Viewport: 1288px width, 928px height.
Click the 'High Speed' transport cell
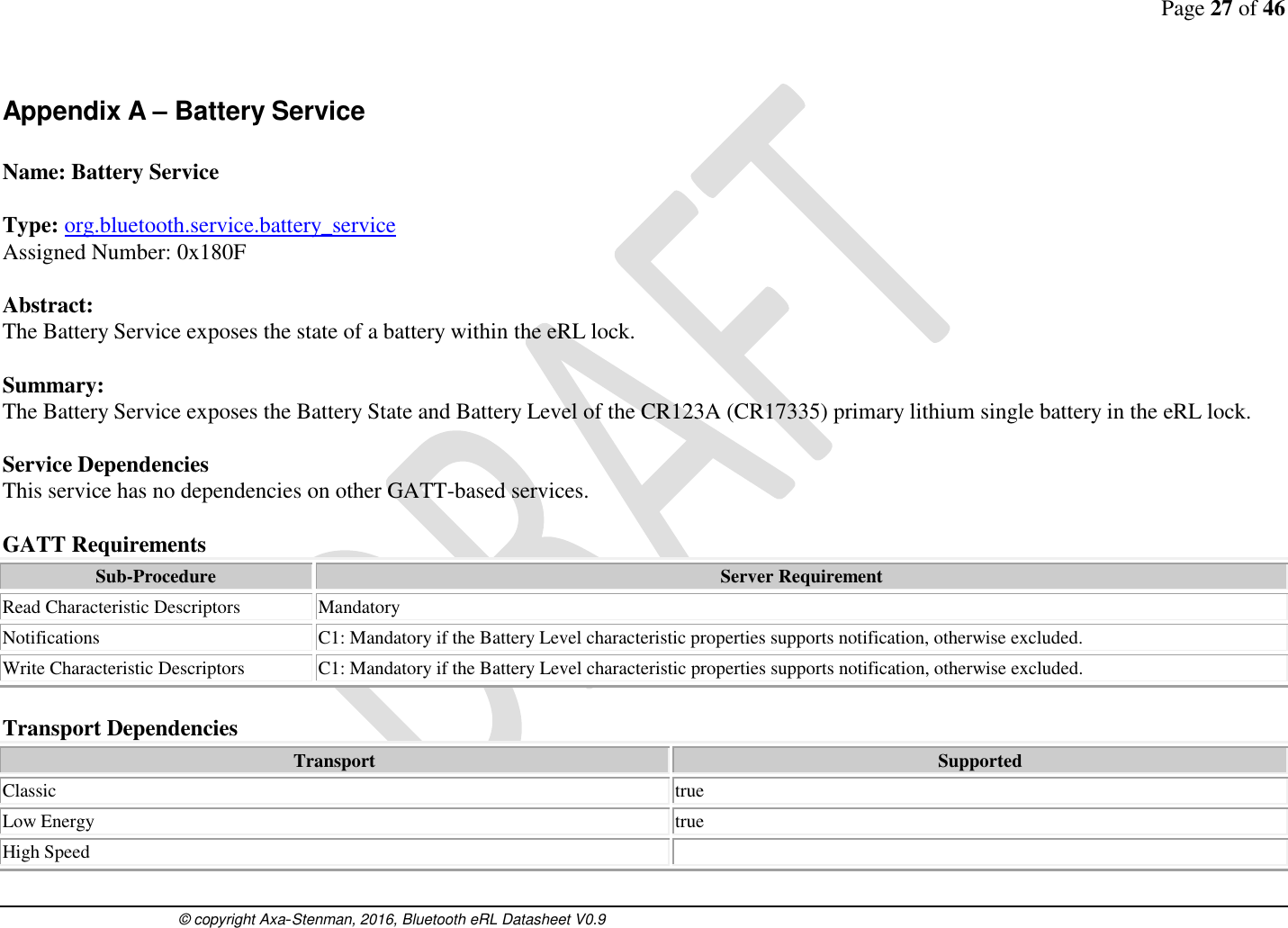pos(335,851)
